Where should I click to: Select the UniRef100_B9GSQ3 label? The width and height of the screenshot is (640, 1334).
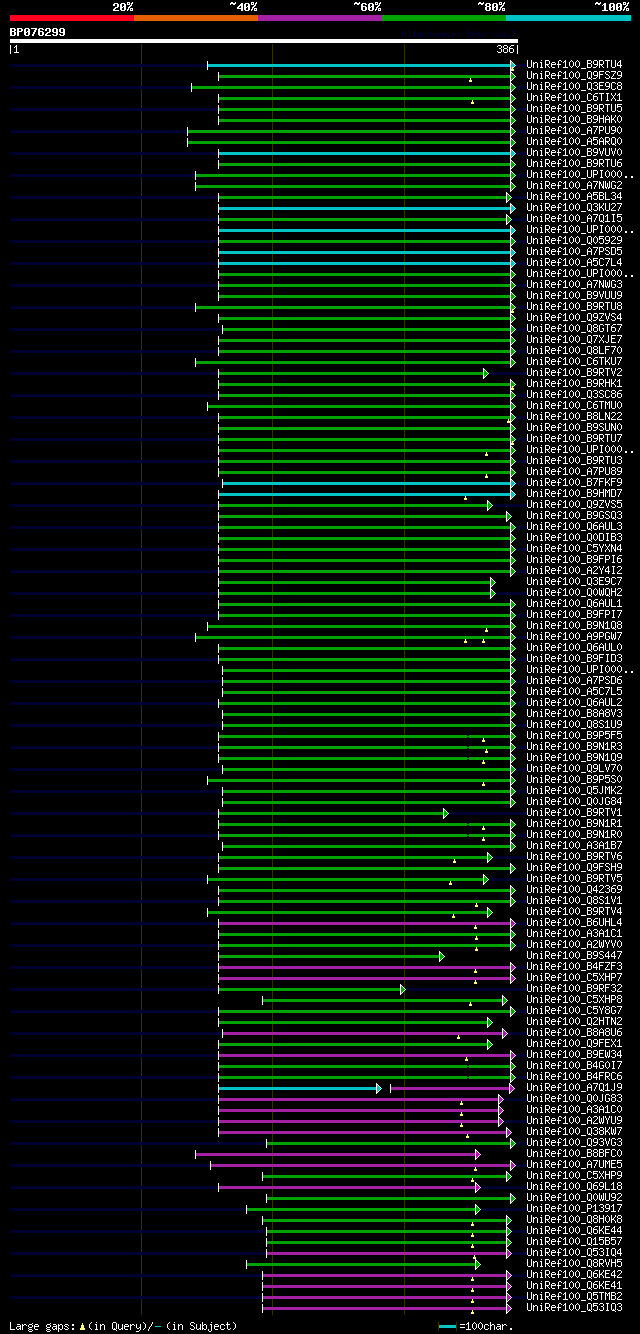point(574,516)
